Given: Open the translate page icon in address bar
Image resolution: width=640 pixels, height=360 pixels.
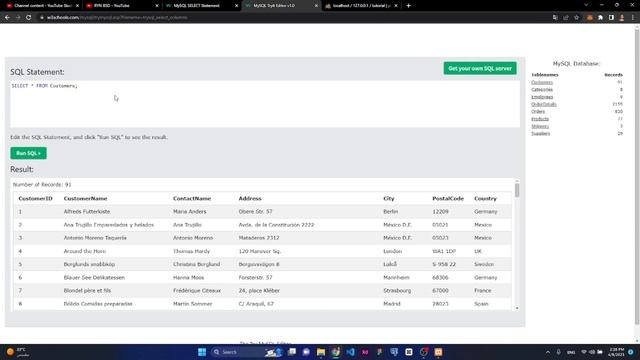Looking at the screenshot, I should point(555,18).
